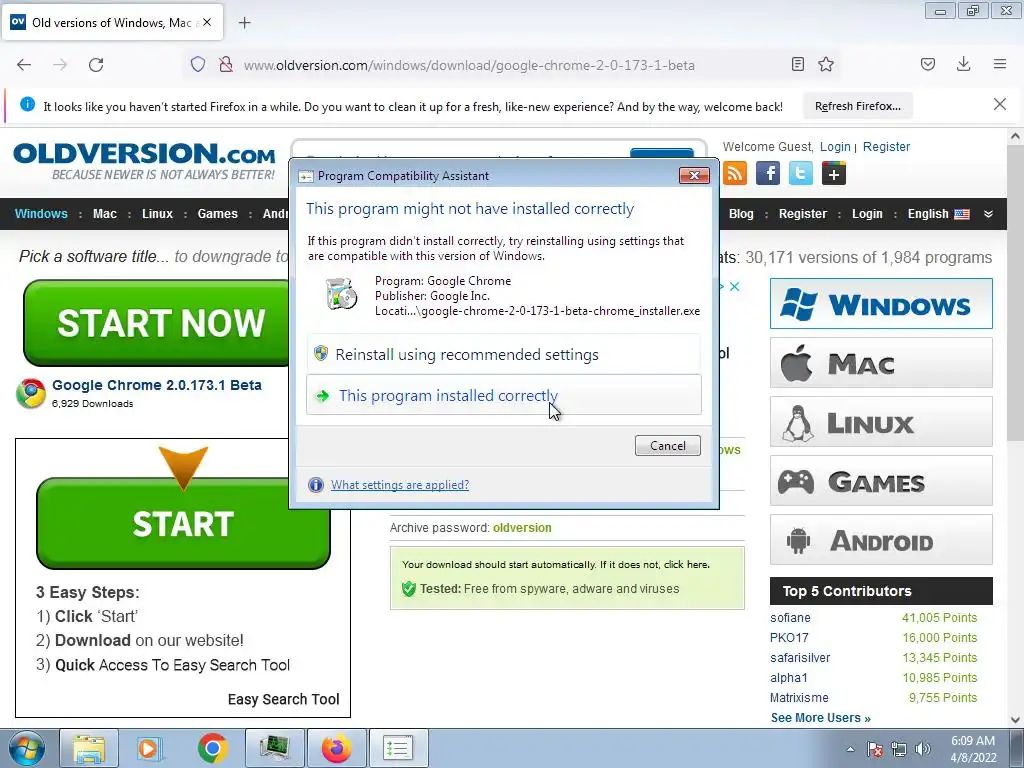Select Games in the site navigation bar
The height and width of the screenshot is (768, 1024).
pyautogui.click(x=217, y=214)
